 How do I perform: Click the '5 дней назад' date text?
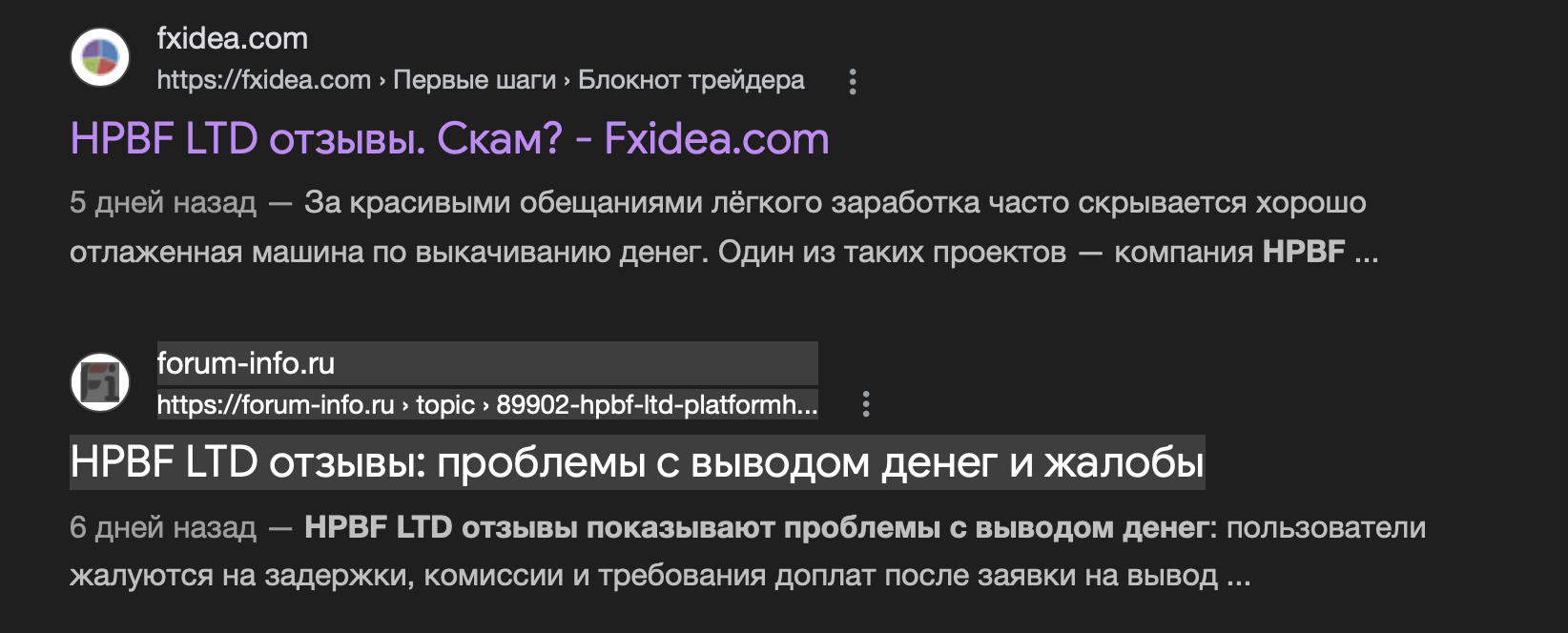pyautogui.click(x=163, y=203)
